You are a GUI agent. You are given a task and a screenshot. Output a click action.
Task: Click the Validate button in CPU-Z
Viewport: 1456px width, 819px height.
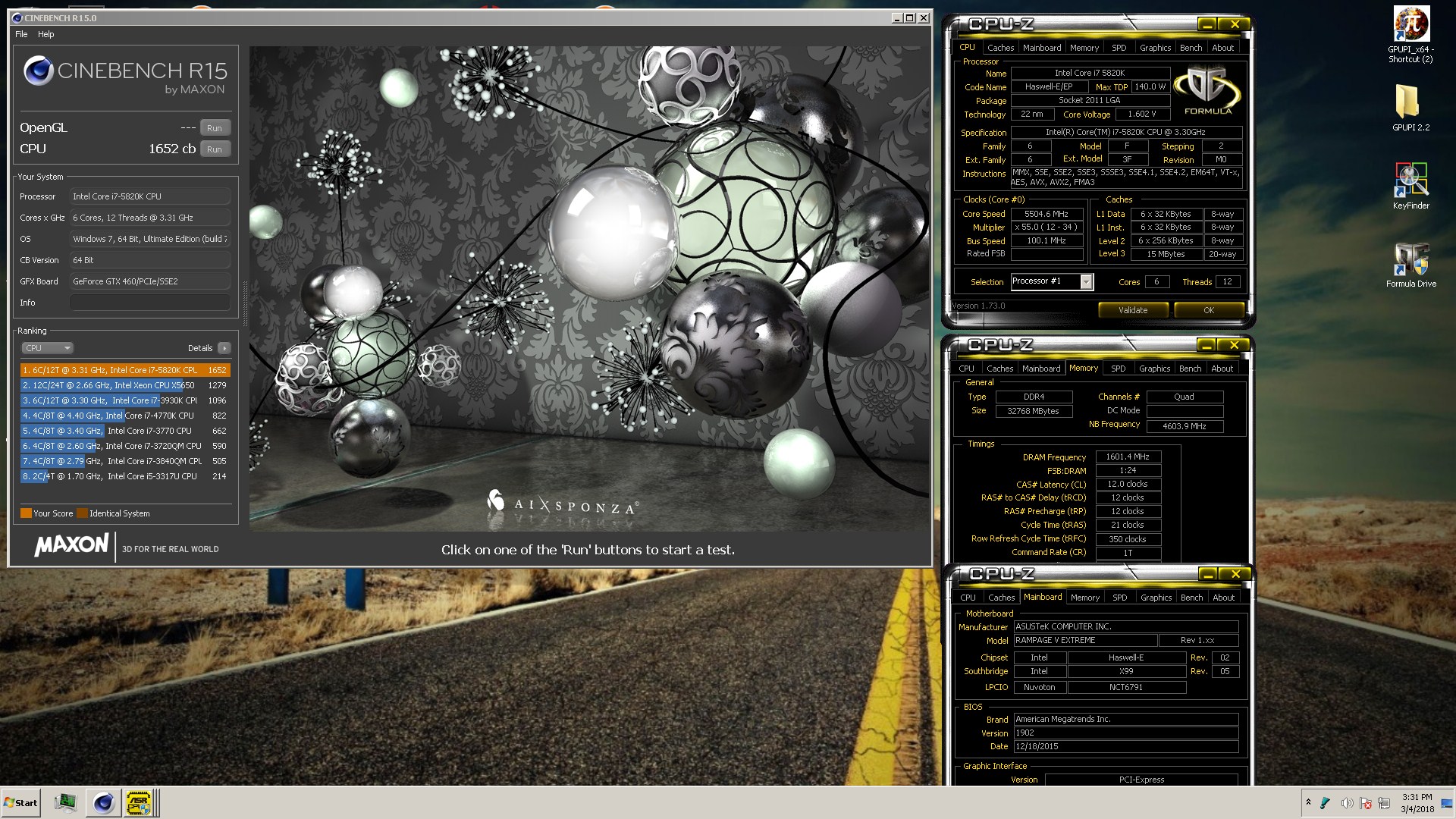tap(1133, 310)
